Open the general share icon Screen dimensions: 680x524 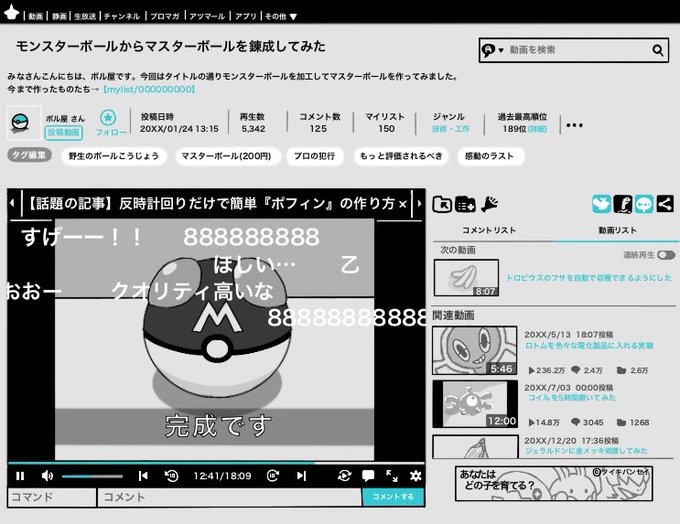[x=665, y=203]
